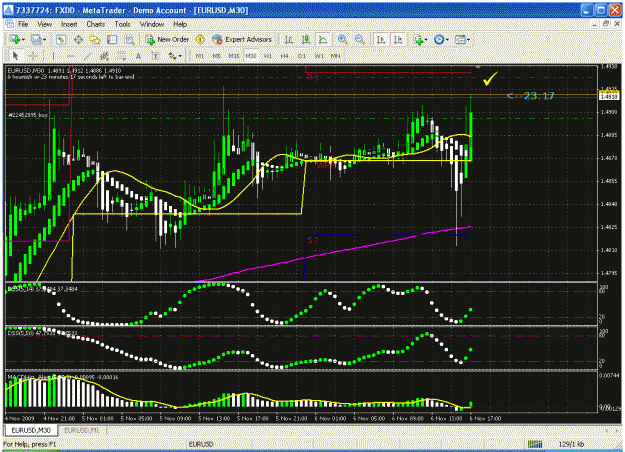Select the crosshair tool
Image resolution: width=625 pixels, height=452 pixels.
(32, 56)
